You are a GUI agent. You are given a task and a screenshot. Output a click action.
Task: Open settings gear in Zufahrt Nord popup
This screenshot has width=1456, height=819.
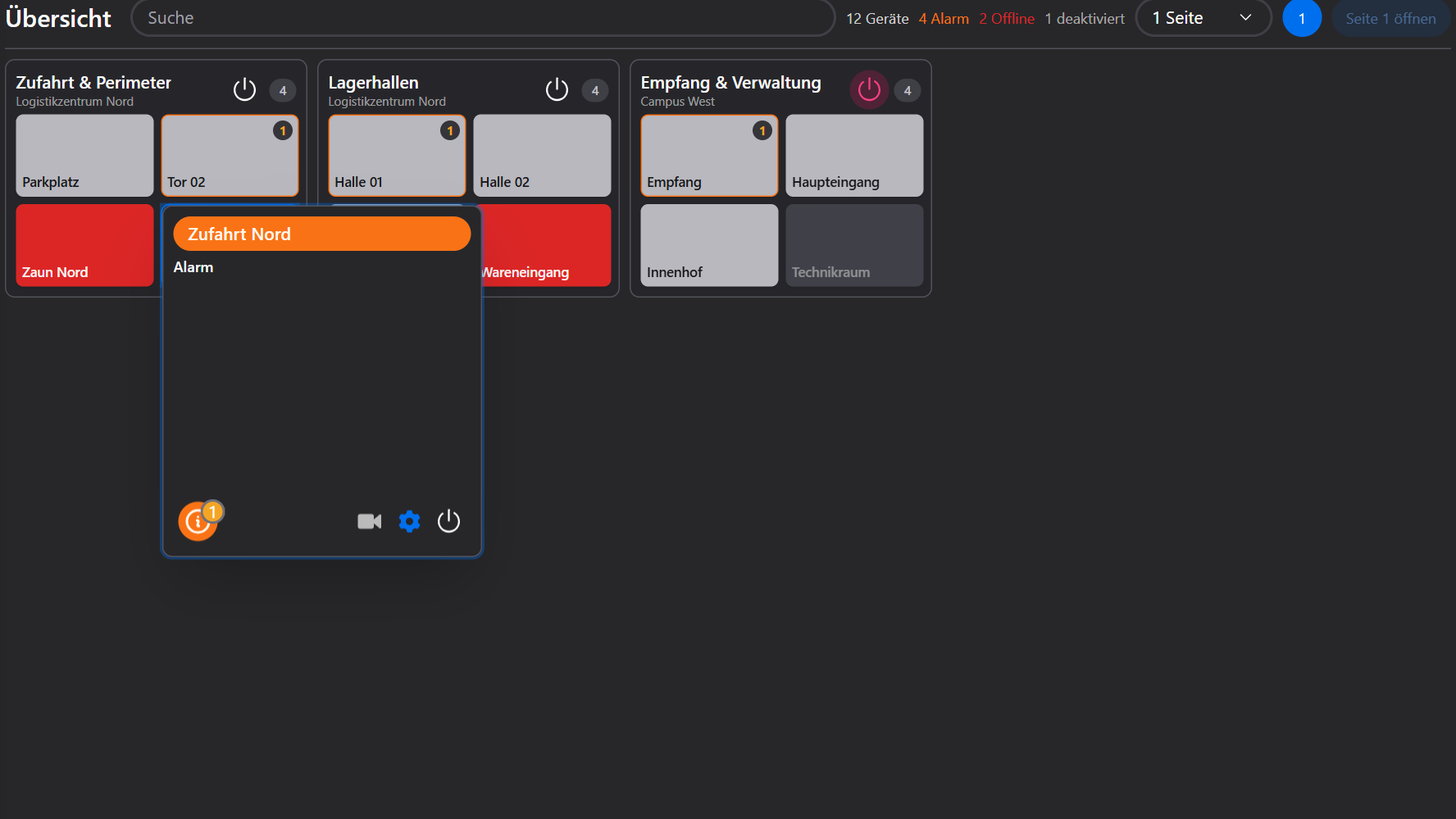point(409,521)
